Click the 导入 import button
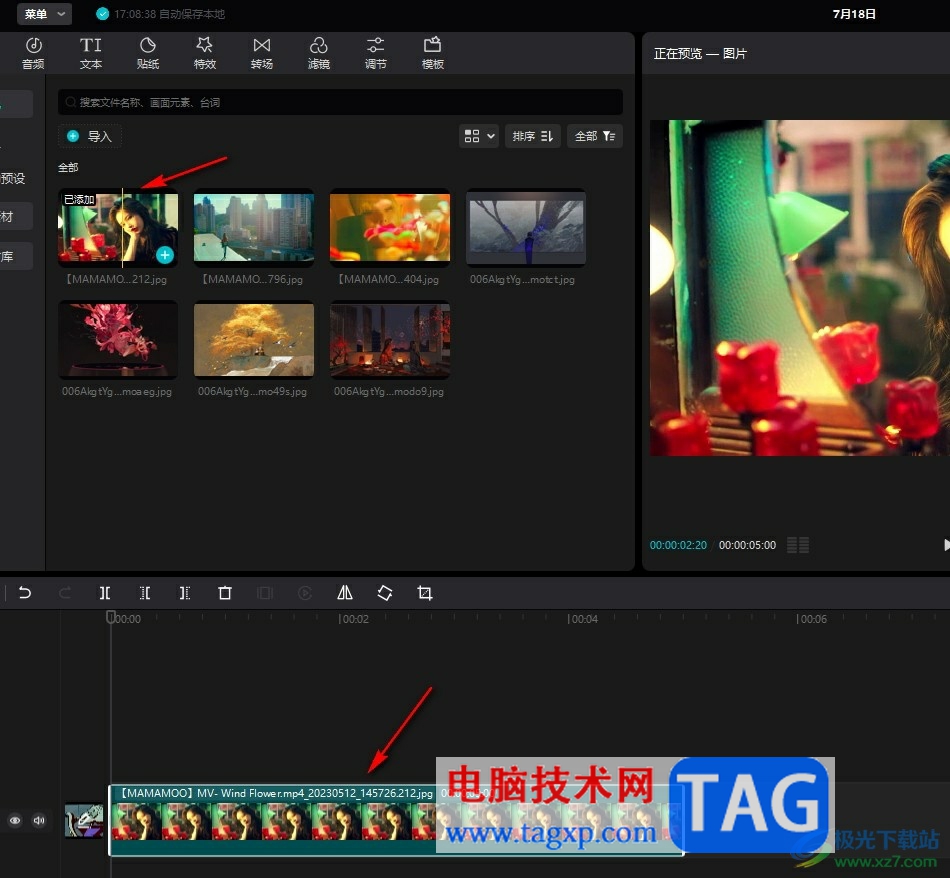The height and width of the screenshot is (878, 950). [90, 136]
